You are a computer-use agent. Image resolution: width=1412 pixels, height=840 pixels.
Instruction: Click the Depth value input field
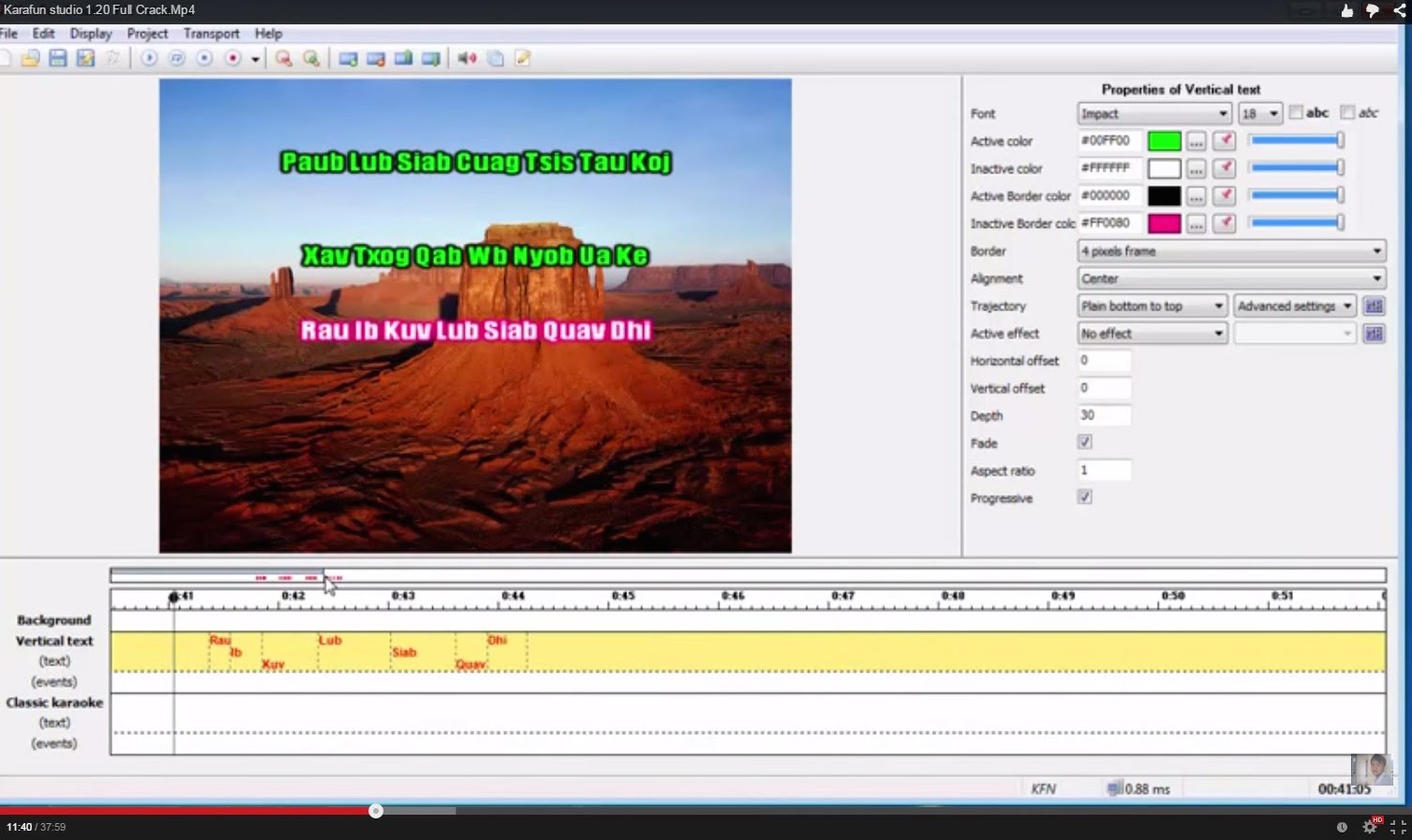point(1104,414)
